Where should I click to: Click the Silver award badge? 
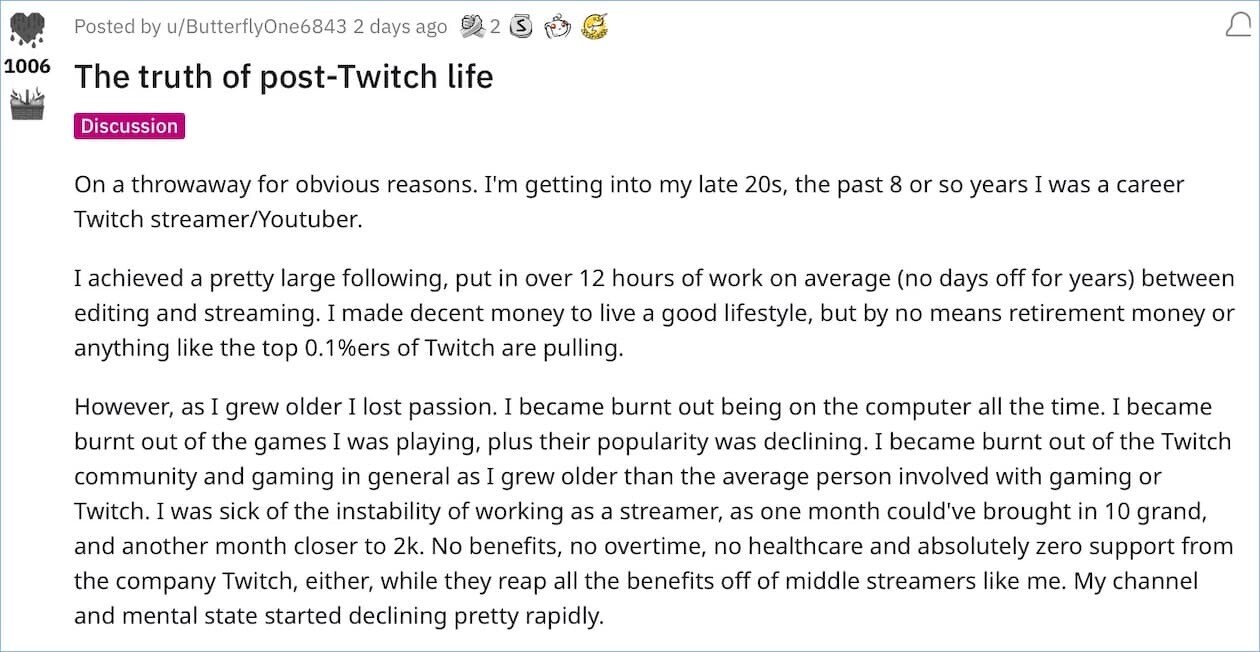point(521,27)
